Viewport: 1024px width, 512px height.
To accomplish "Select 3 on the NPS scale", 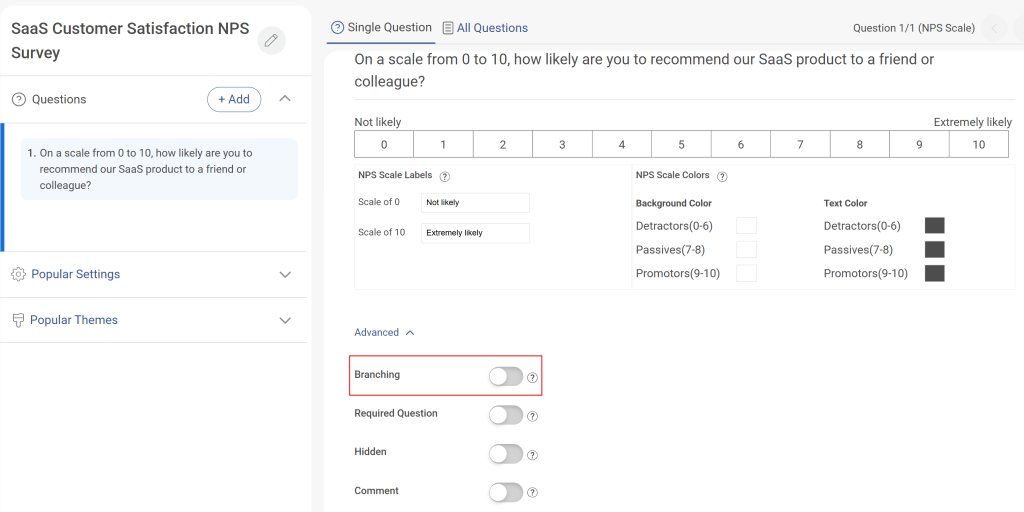I will [562, 144].
